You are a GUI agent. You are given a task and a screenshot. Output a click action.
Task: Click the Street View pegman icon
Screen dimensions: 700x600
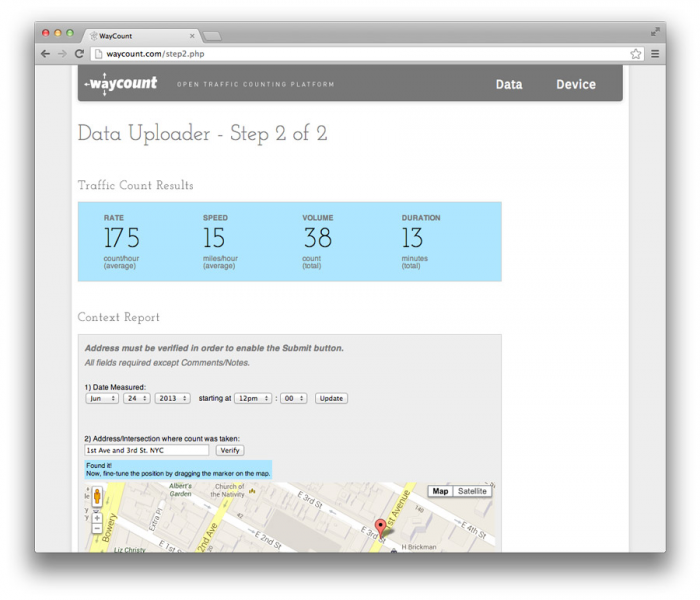96,496
